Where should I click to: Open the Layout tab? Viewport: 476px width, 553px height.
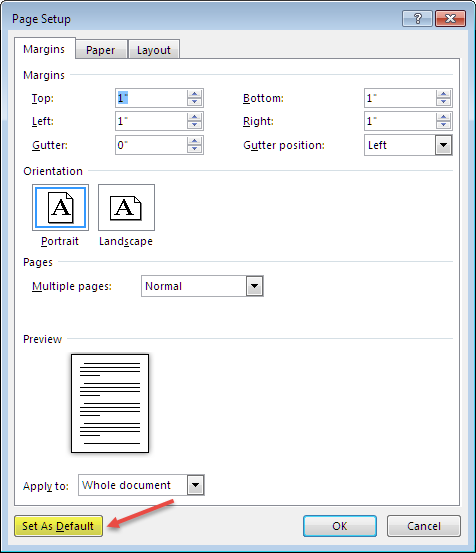(x=154, y=50)
